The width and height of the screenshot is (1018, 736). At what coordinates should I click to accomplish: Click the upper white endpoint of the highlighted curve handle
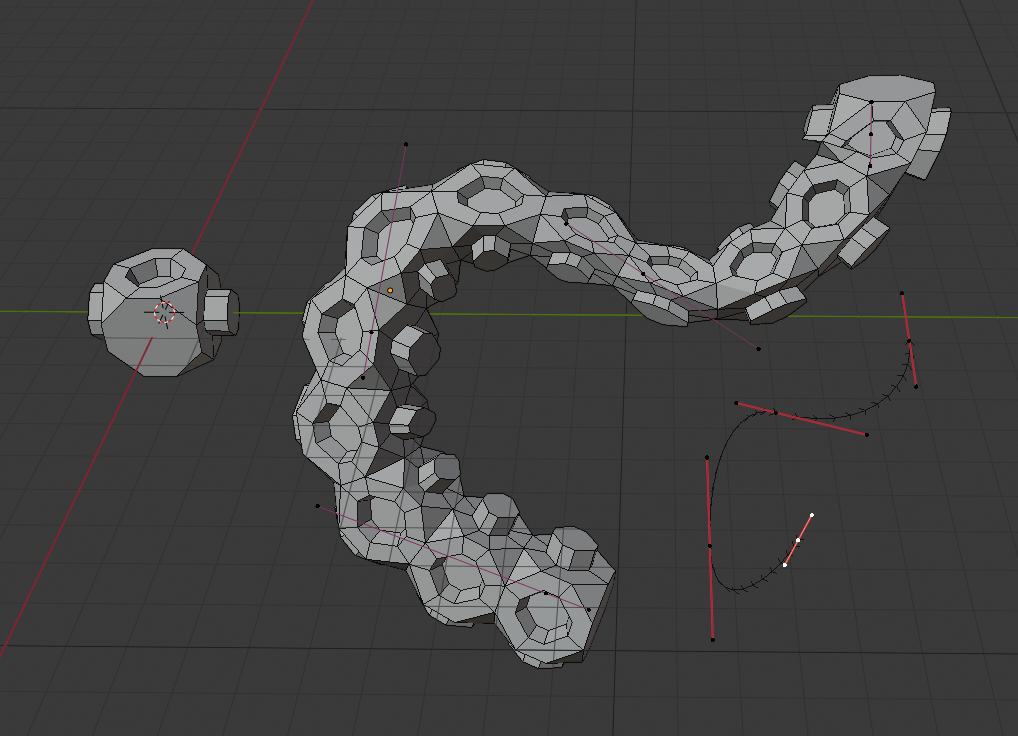(x=812, y=515)
